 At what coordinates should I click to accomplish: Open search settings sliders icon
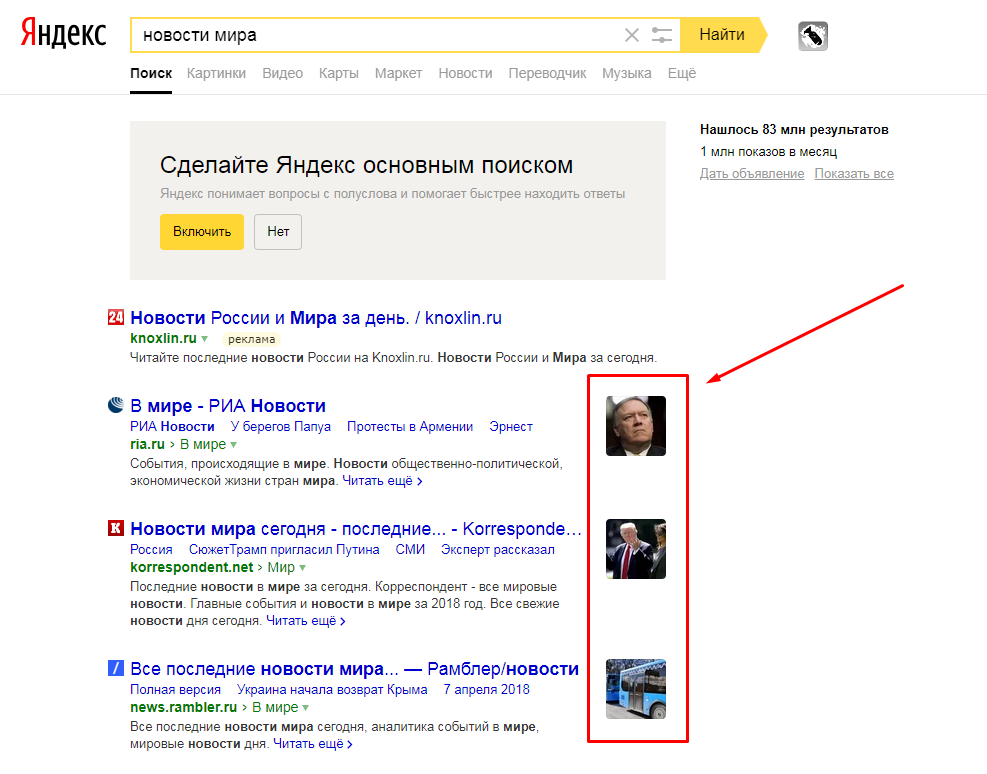(661, 35)
